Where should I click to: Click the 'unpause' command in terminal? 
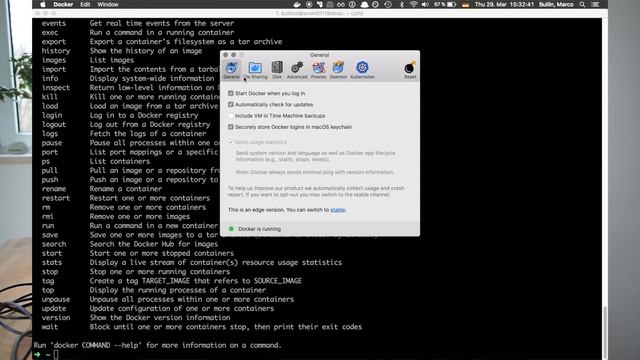pyautogui.click(x=56, y=299)
